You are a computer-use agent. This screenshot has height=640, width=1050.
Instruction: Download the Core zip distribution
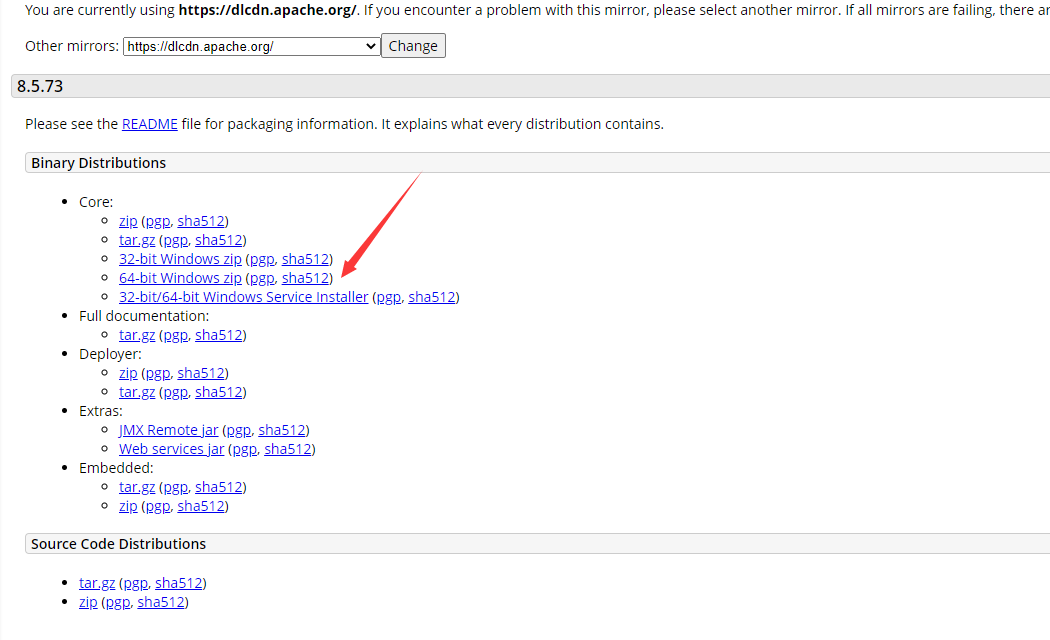128,221
